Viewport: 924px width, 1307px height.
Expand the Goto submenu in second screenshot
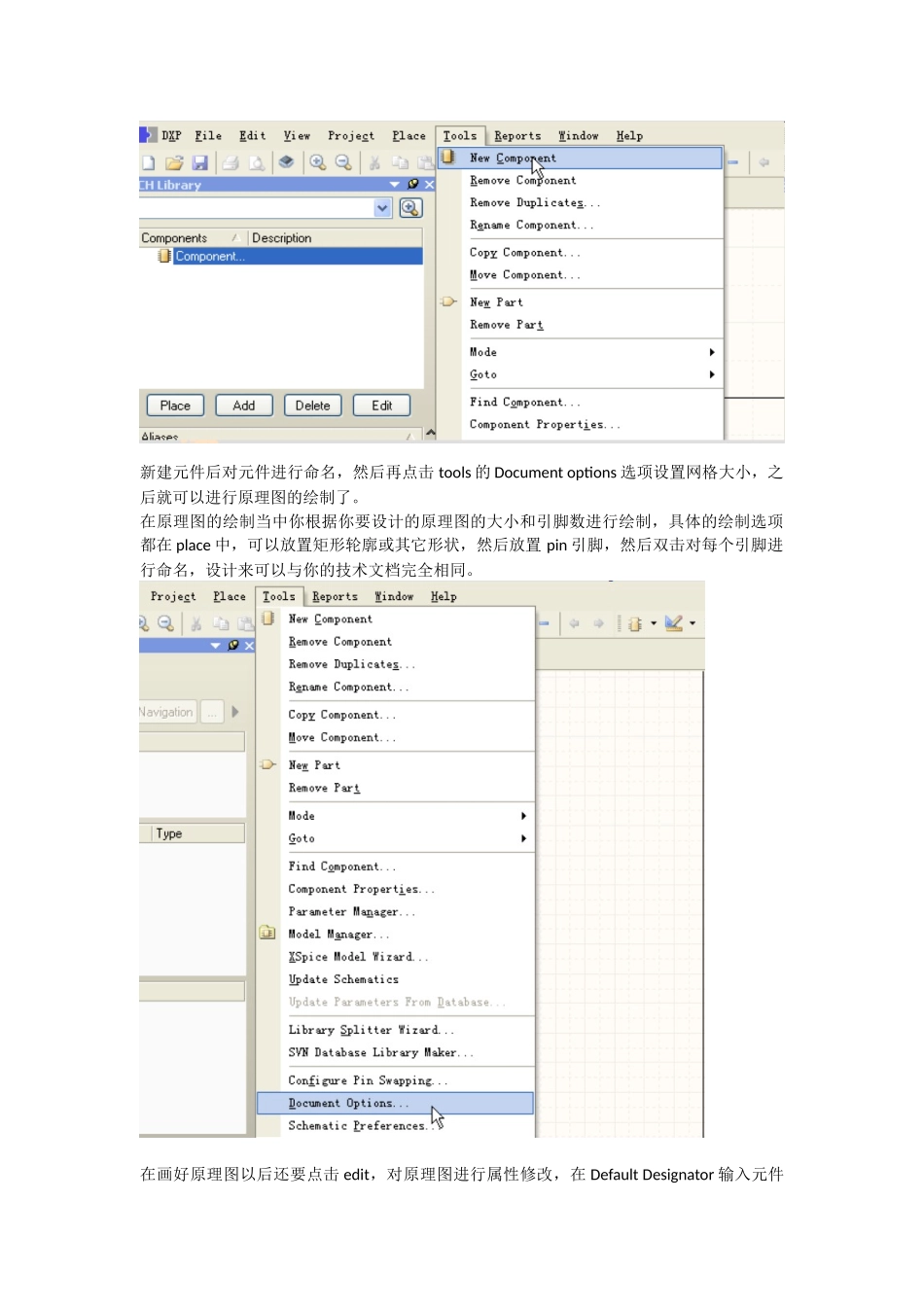(x=523, y=838)
